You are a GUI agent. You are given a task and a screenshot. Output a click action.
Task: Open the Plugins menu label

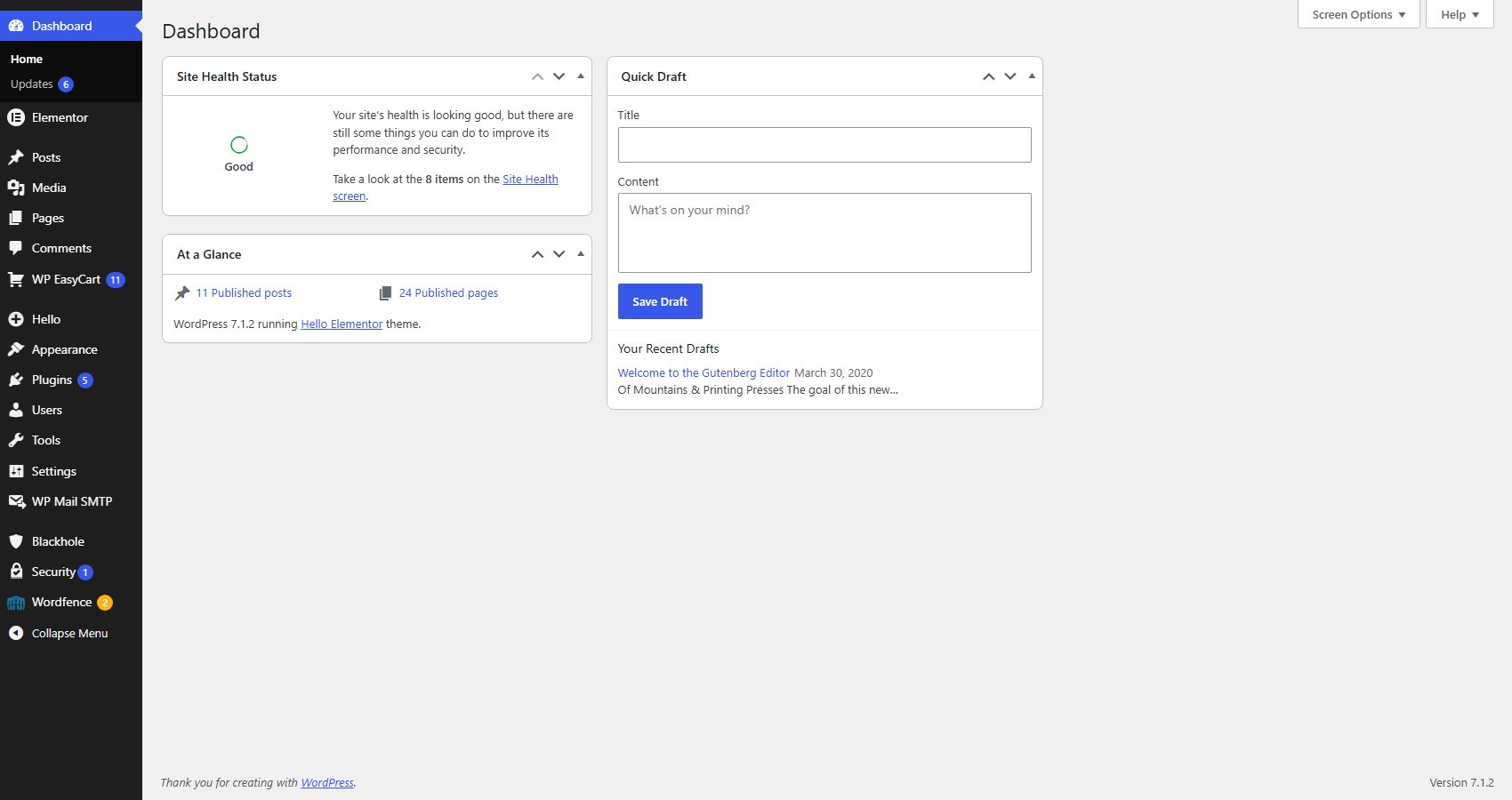tap(52, 380)
